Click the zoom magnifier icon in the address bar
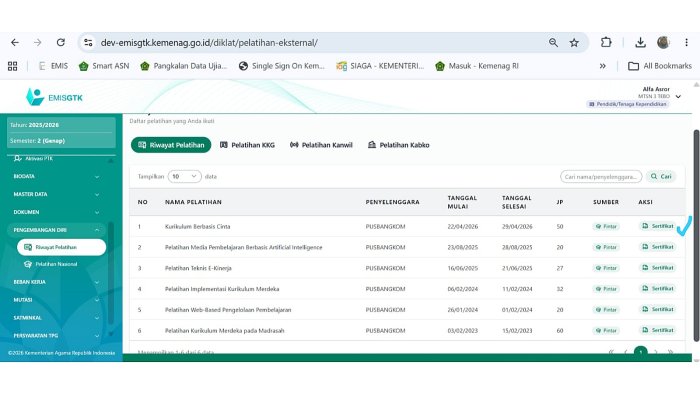 [x=553, y=42]
